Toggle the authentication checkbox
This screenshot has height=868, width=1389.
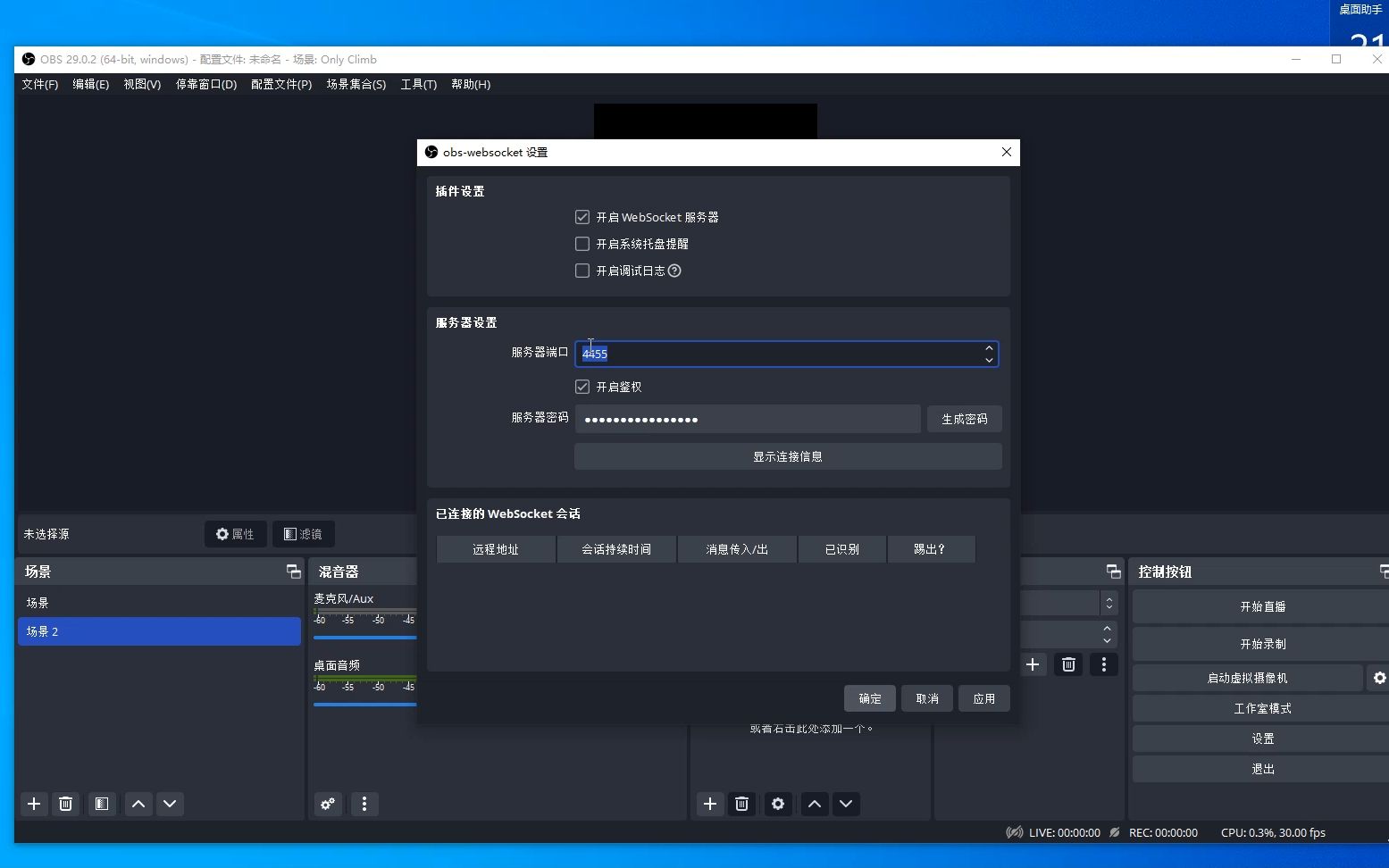click(x=582, y=387)
